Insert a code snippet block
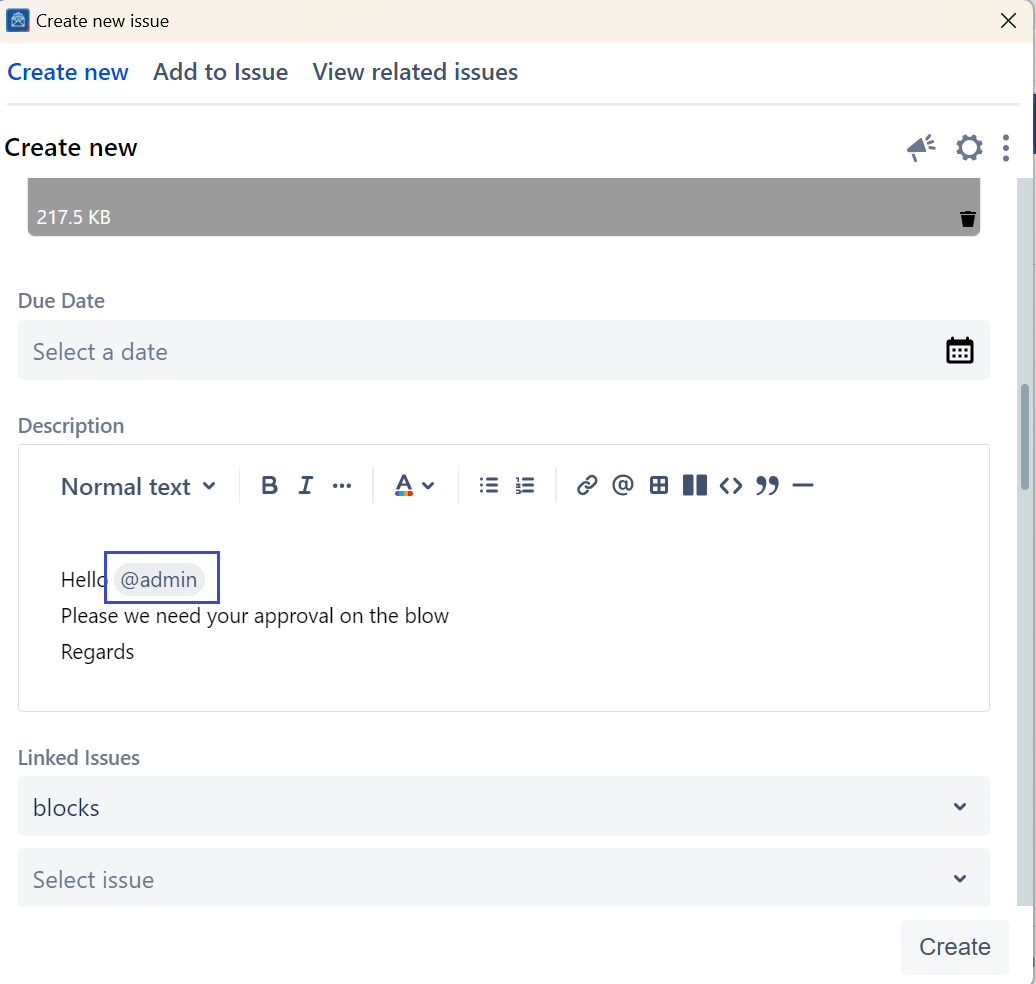This screenshot has height=984, width=1036. [731, 486]
